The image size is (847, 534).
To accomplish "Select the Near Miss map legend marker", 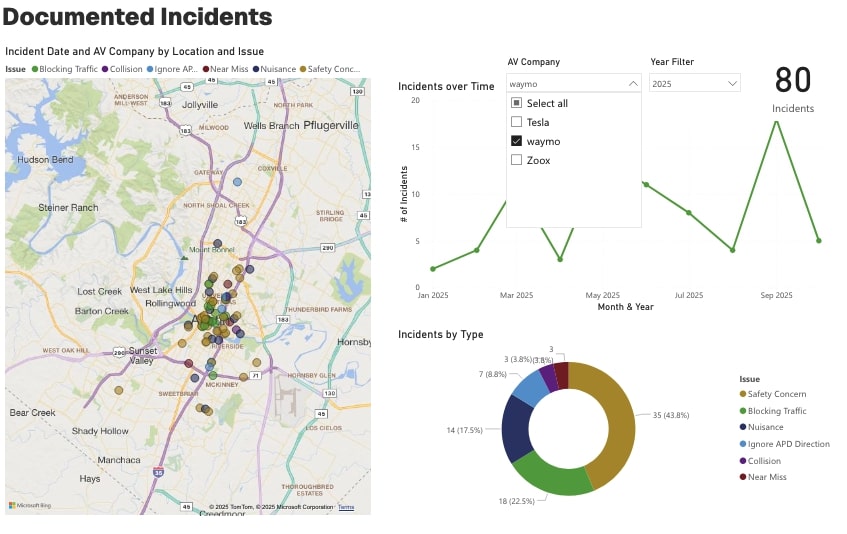I will pyautogui.click(x=205, y=69).
